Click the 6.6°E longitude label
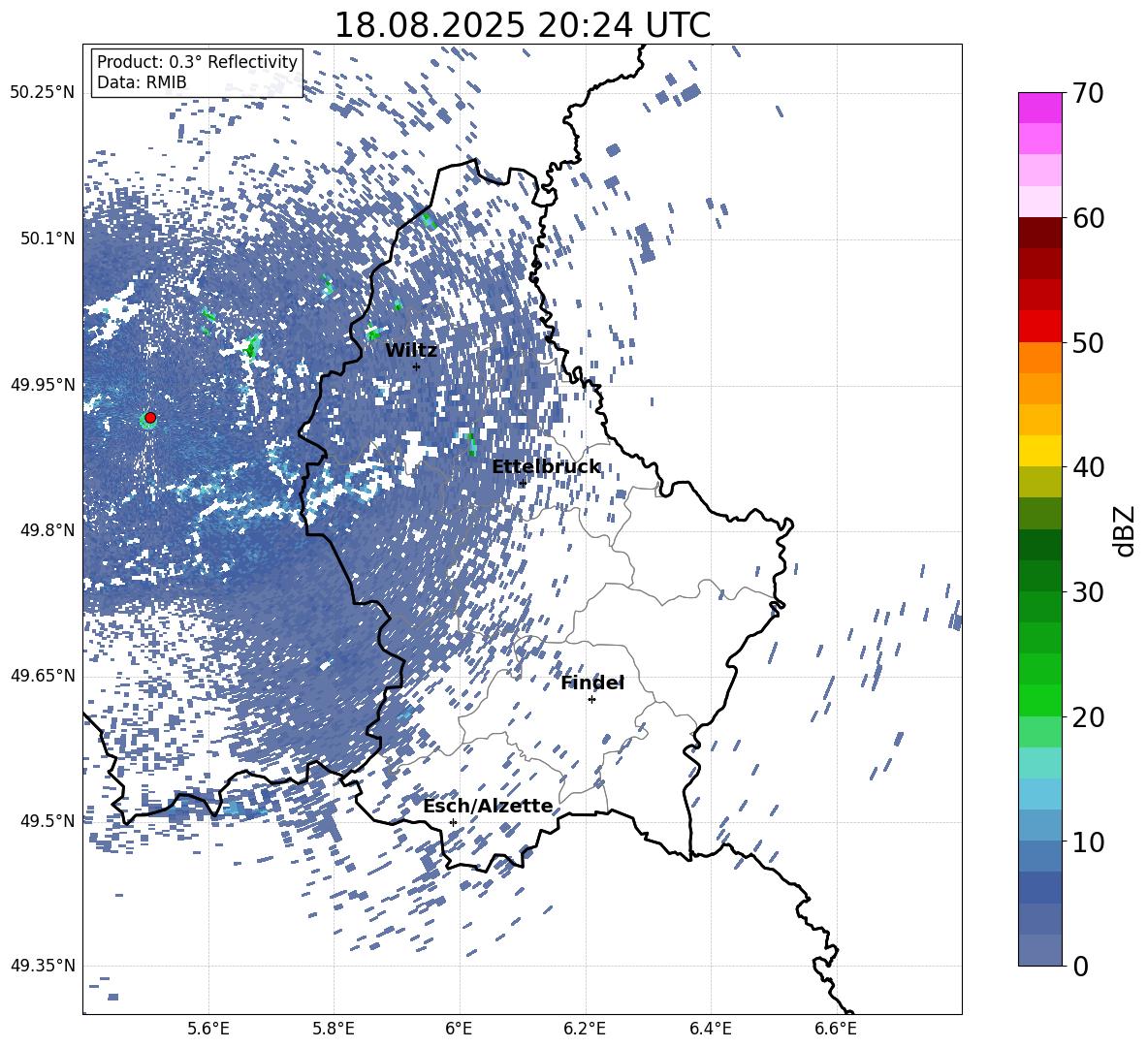This screenshot has height=1048, width=1148. 836,1029
